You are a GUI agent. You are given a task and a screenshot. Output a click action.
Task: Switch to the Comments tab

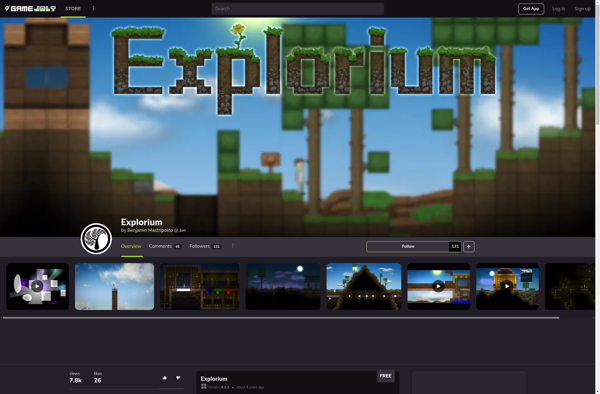(x=165, y=246)
